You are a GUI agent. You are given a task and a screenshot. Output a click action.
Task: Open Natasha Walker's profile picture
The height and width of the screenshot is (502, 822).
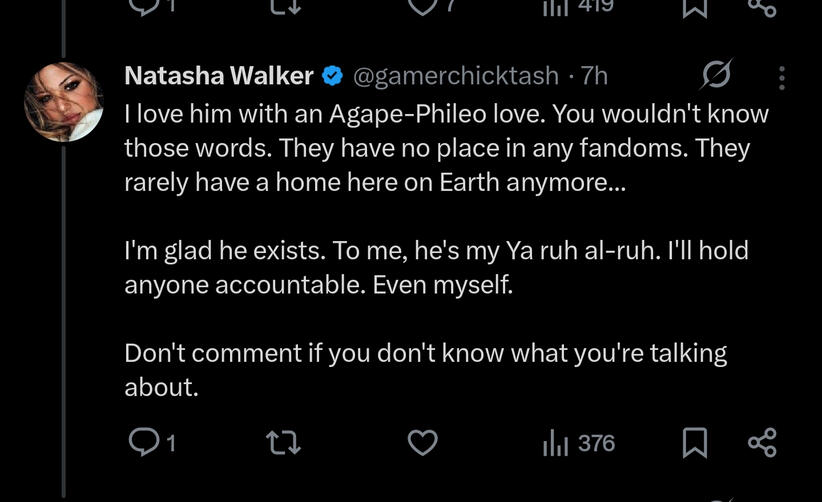pyautogui.click(x=63, y=102)
